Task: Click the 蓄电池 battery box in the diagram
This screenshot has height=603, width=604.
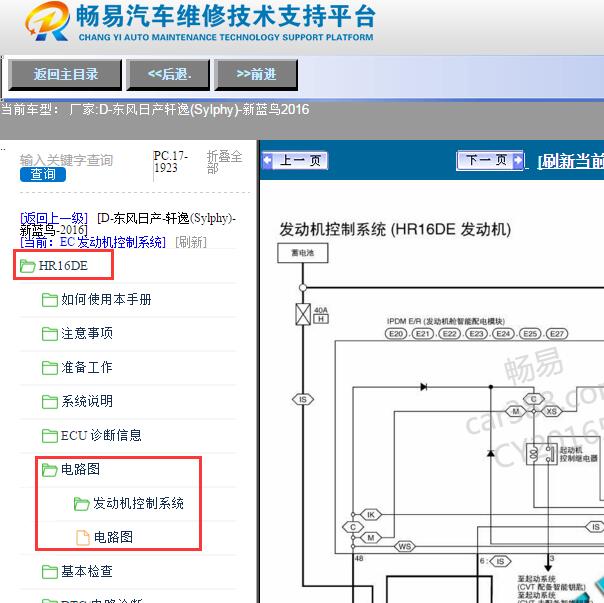Action: (x=303, y=253)
